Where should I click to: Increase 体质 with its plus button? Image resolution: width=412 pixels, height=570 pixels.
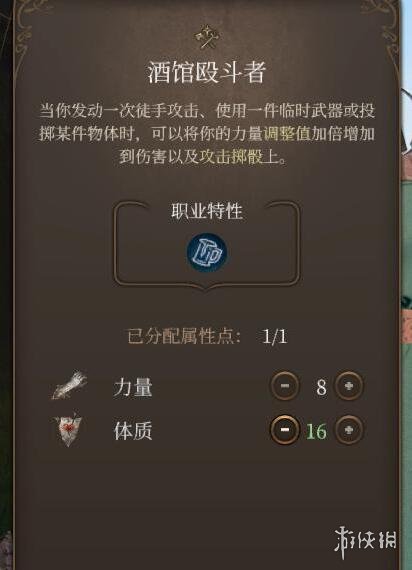349,430
